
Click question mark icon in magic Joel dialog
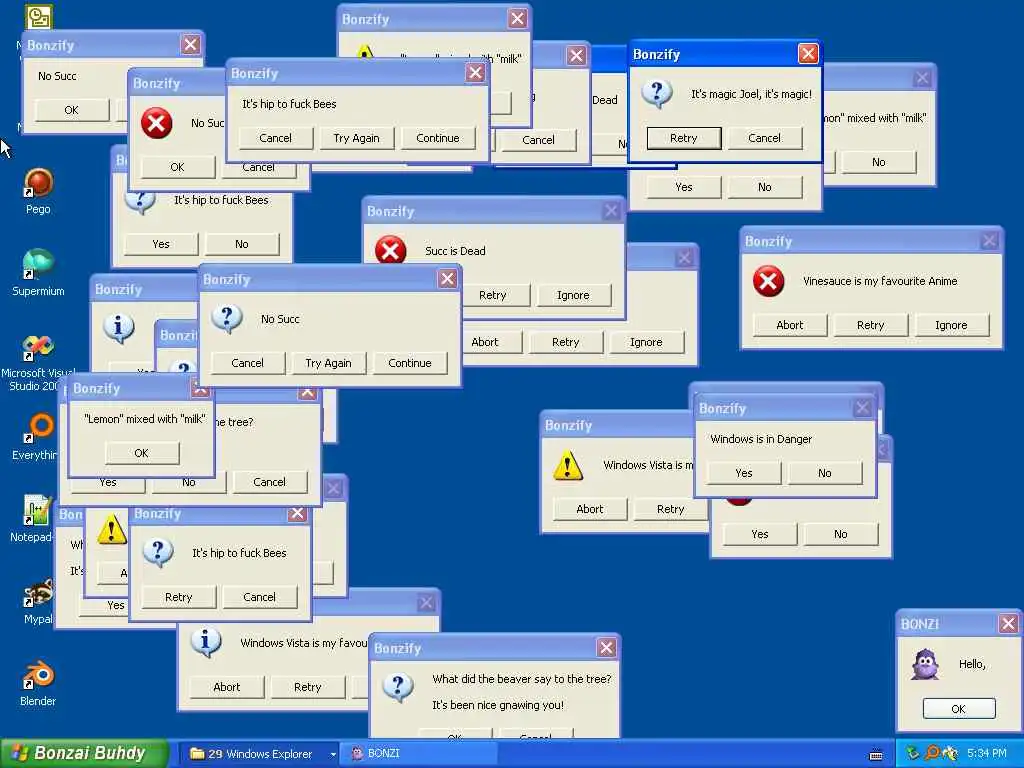coord(657,94)
